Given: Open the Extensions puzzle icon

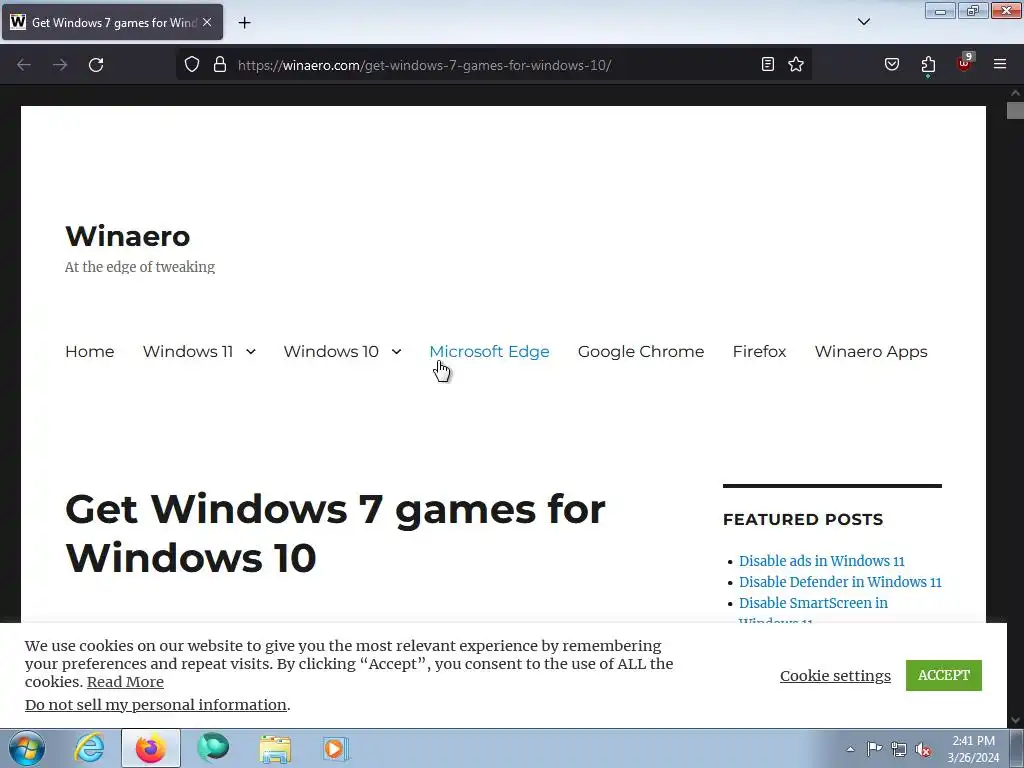Looking at the screenshot, I should click(928, 65).
